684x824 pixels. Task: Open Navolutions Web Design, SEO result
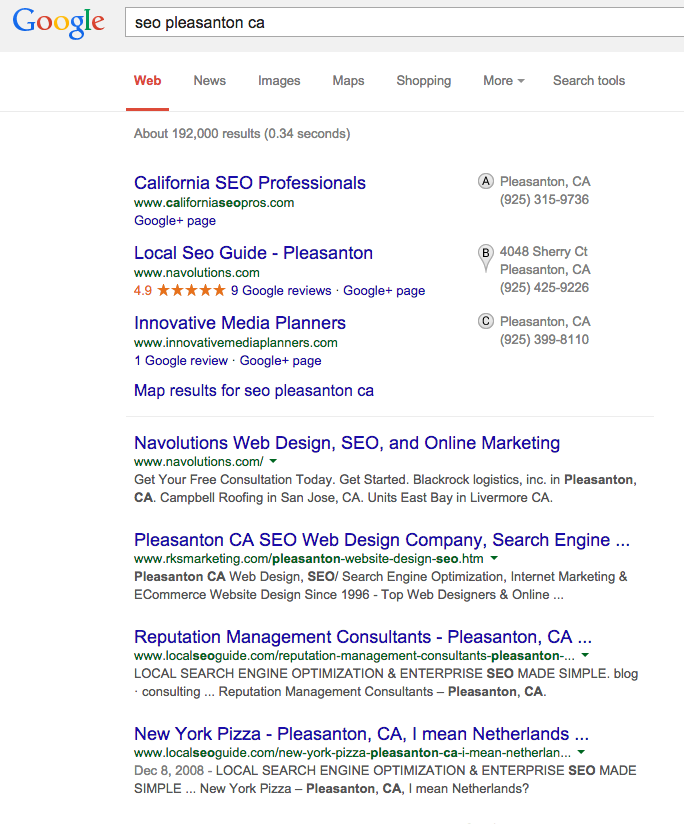(347, 442)
